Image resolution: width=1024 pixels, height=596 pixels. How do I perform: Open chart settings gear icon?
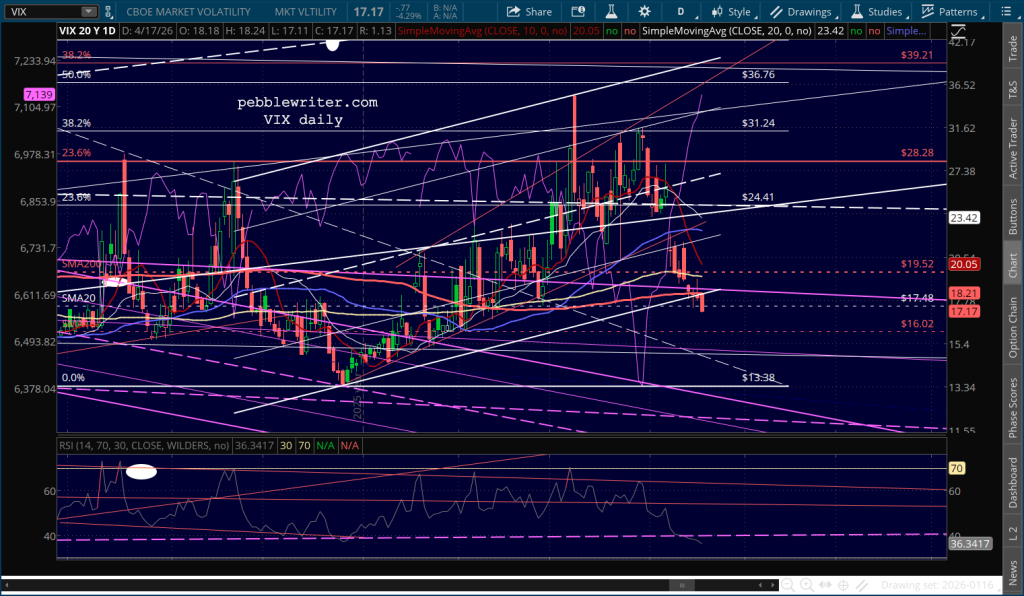coord(645,12)
